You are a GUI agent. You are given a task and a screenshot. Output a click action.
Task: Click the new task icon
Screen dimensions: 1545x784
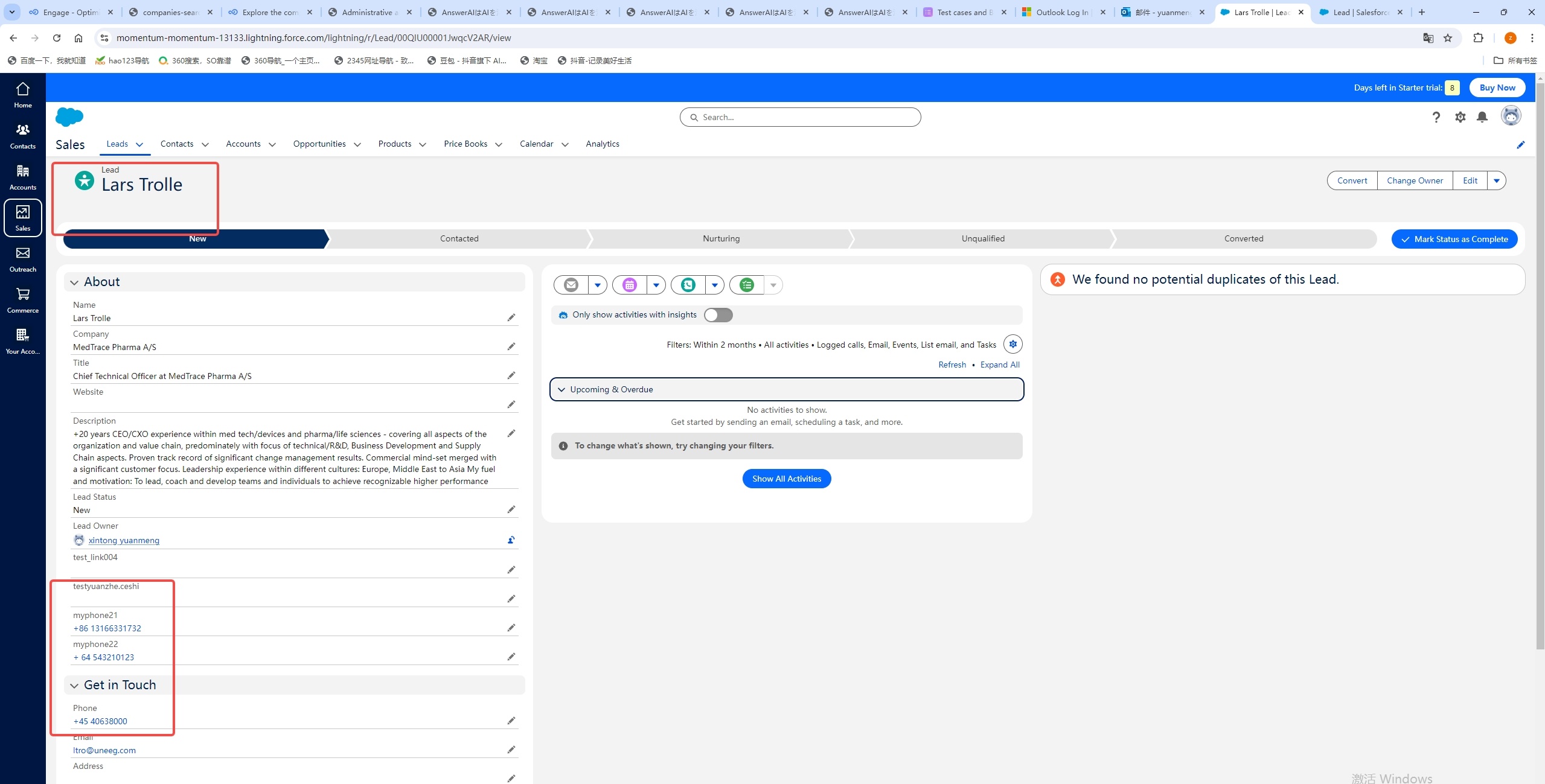(x=747, y=285)
